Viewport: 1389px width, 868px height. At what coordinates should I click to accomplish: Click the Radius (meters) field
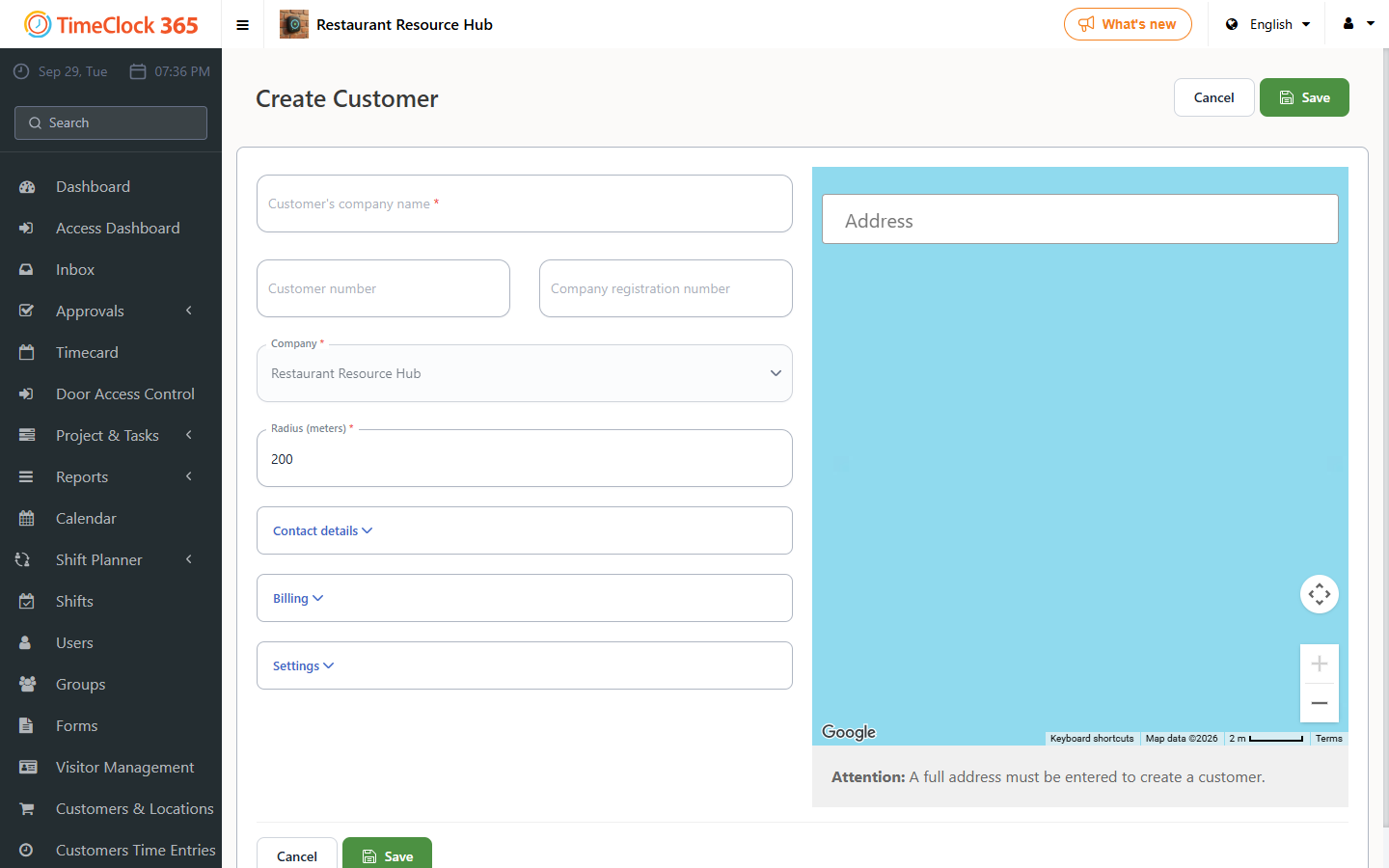point(525,458)
